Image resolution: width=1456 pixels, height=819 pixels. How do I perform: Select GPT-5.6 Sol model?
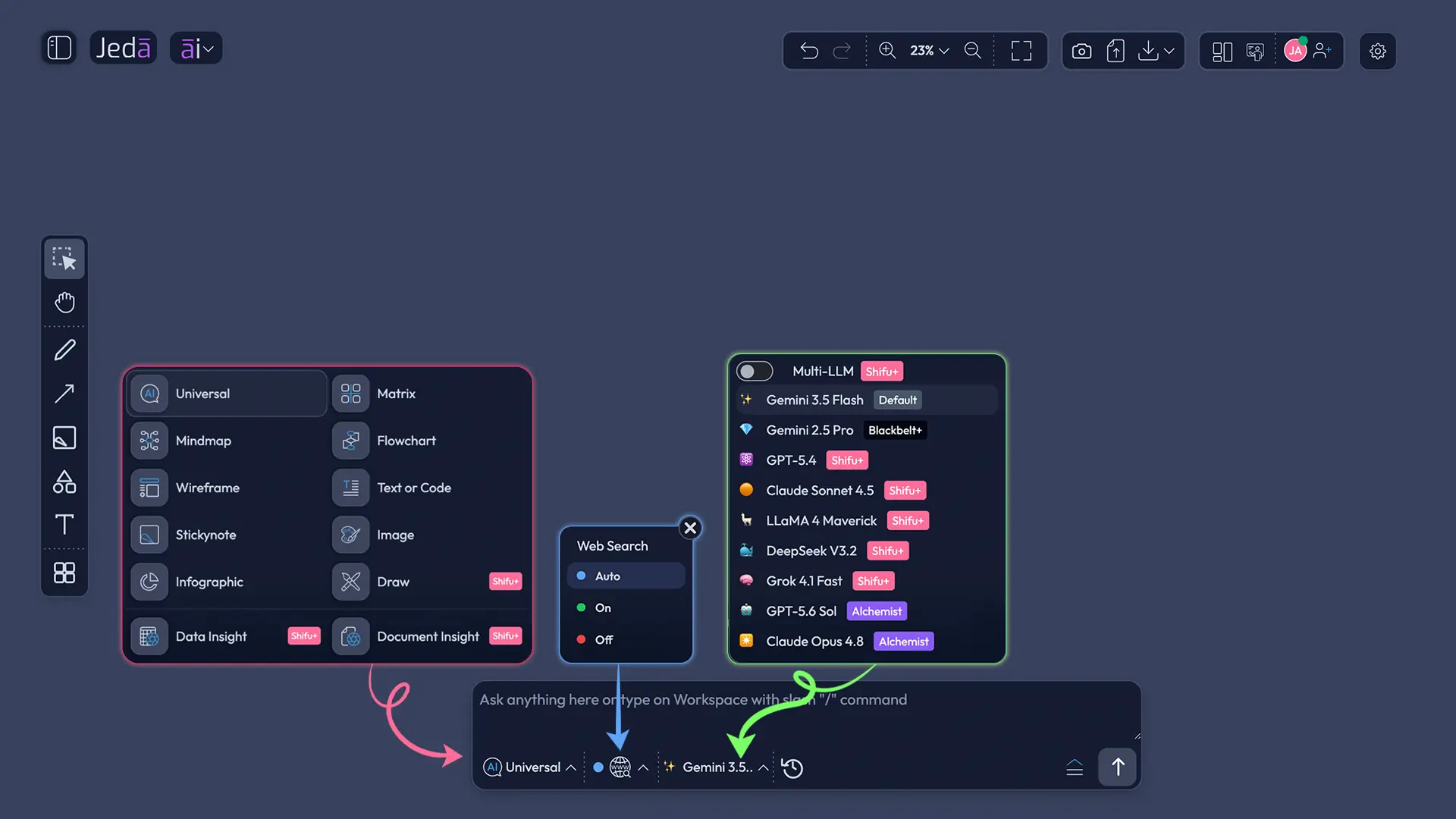tap(867, 611)
